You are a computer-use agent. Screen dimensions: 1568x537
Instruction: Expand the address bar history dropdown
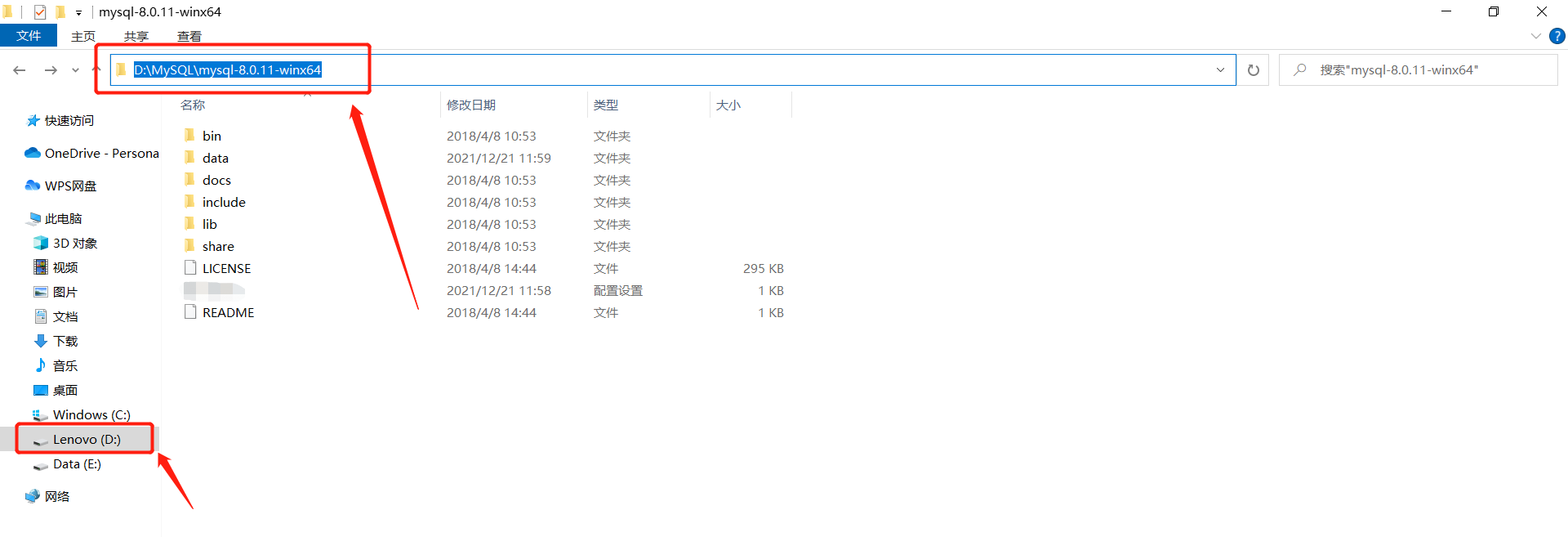click(1221, 70)
